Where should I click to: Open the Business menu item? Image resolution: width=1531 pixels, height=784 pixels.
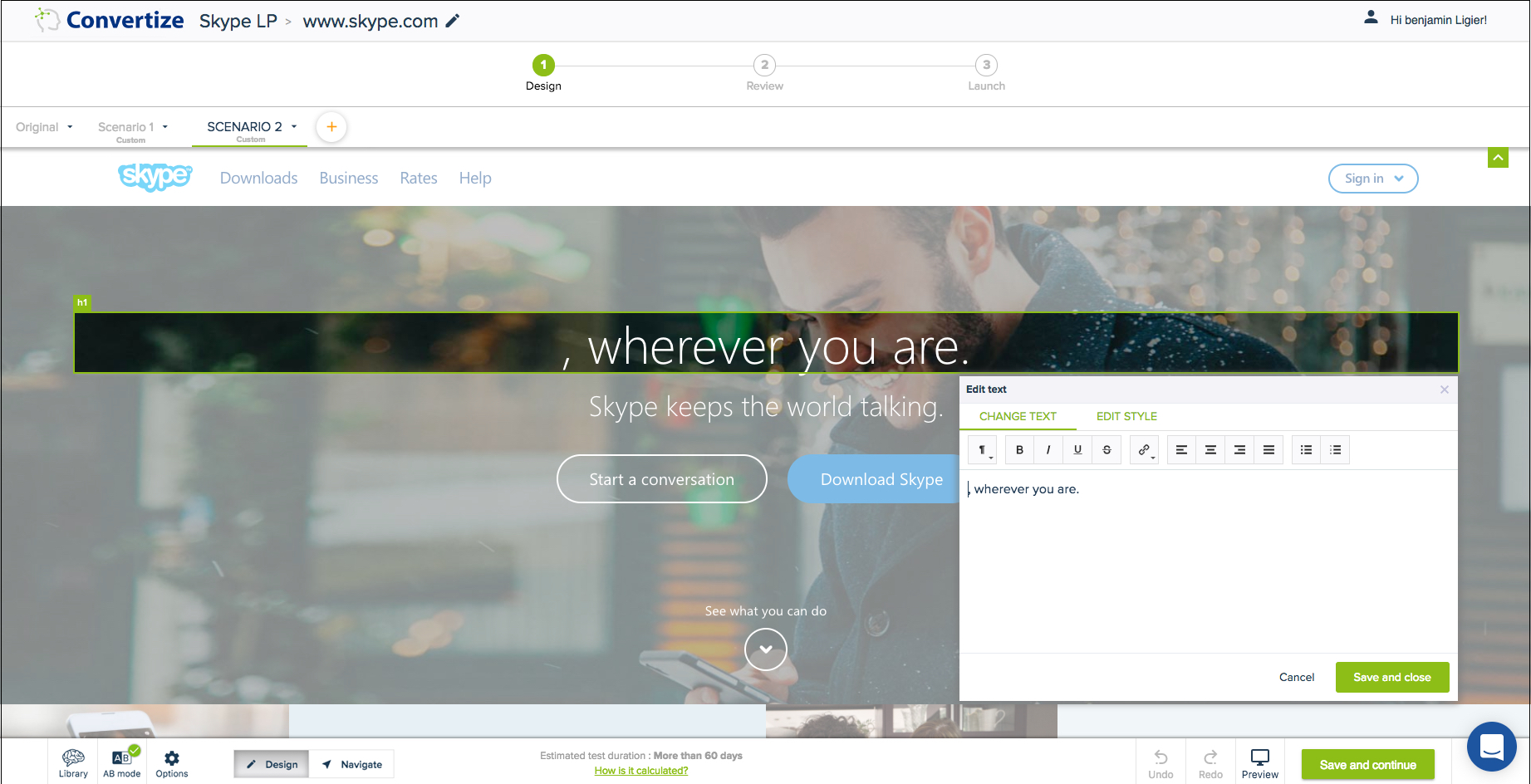coord(349,178)
